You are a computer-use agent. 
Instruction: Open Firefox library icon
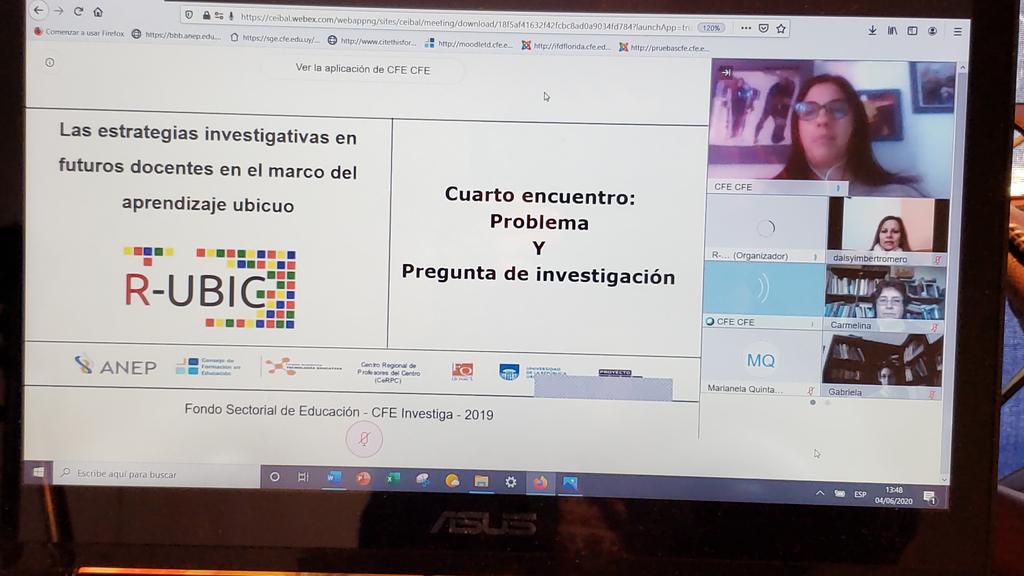click(x=892, y=31)
